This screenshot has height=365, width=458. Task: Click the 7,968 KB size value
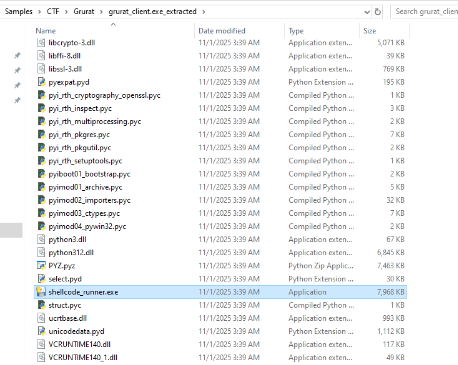point(391,292)
